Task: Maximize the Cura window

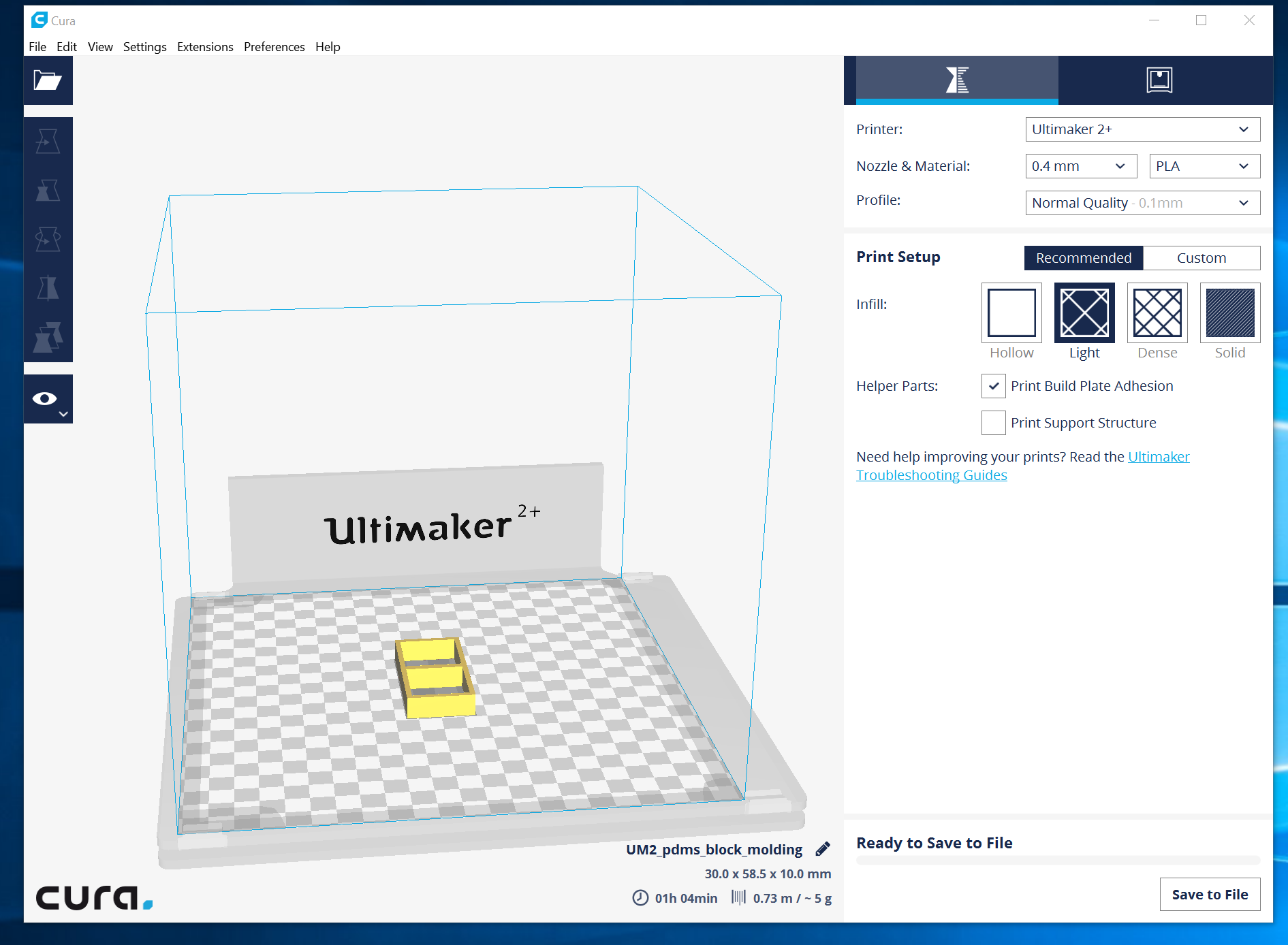Action: click(1201, 20)
